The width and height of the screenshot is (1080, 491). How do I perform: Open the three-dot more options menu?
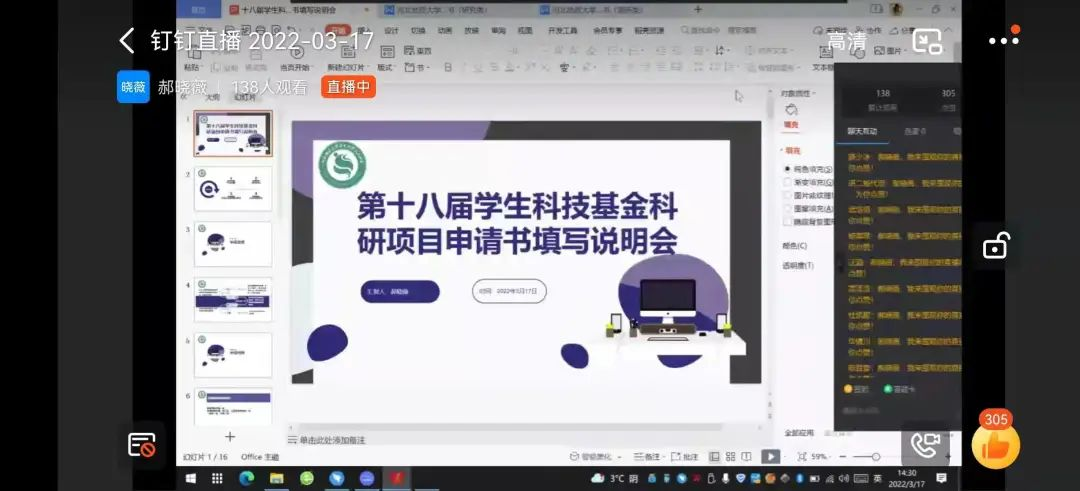pyautogui.click(x=1004, y=40)
